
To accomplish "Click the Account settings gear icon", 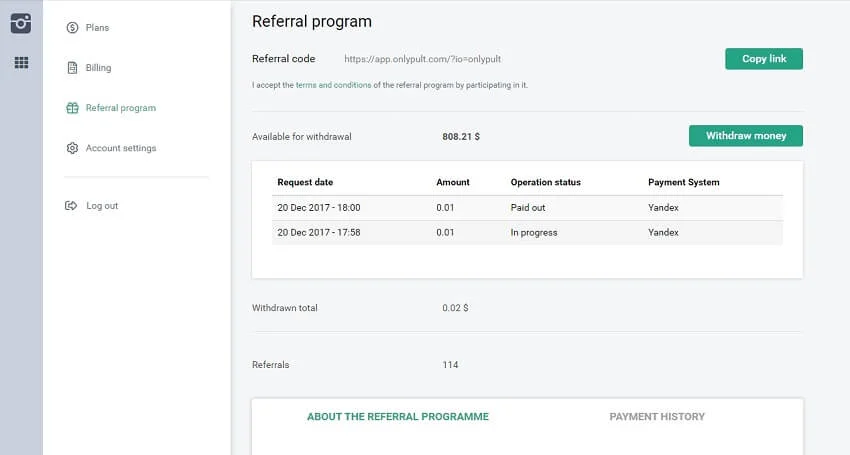I will coord(72,148).
